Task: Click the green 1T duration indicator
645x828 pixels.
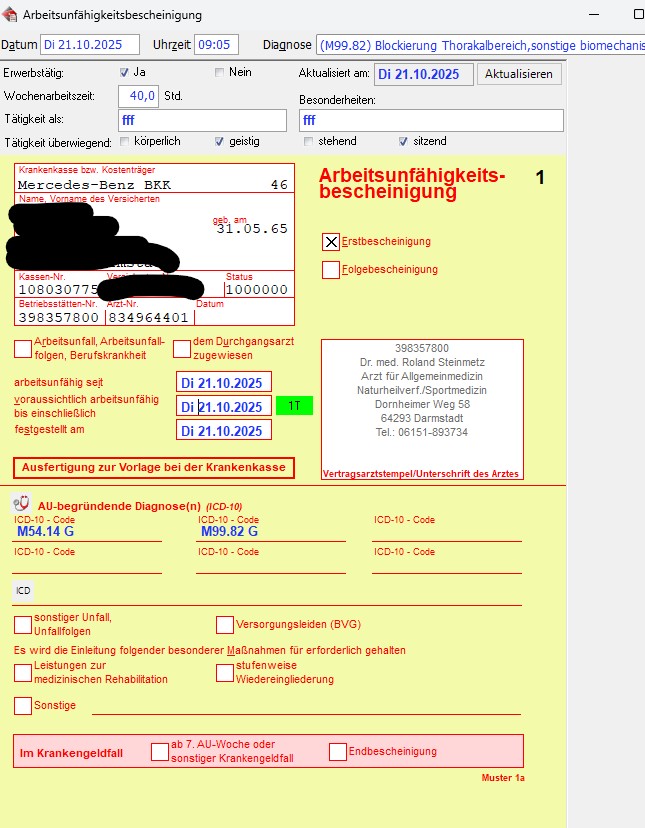Action: coord(294,406)
